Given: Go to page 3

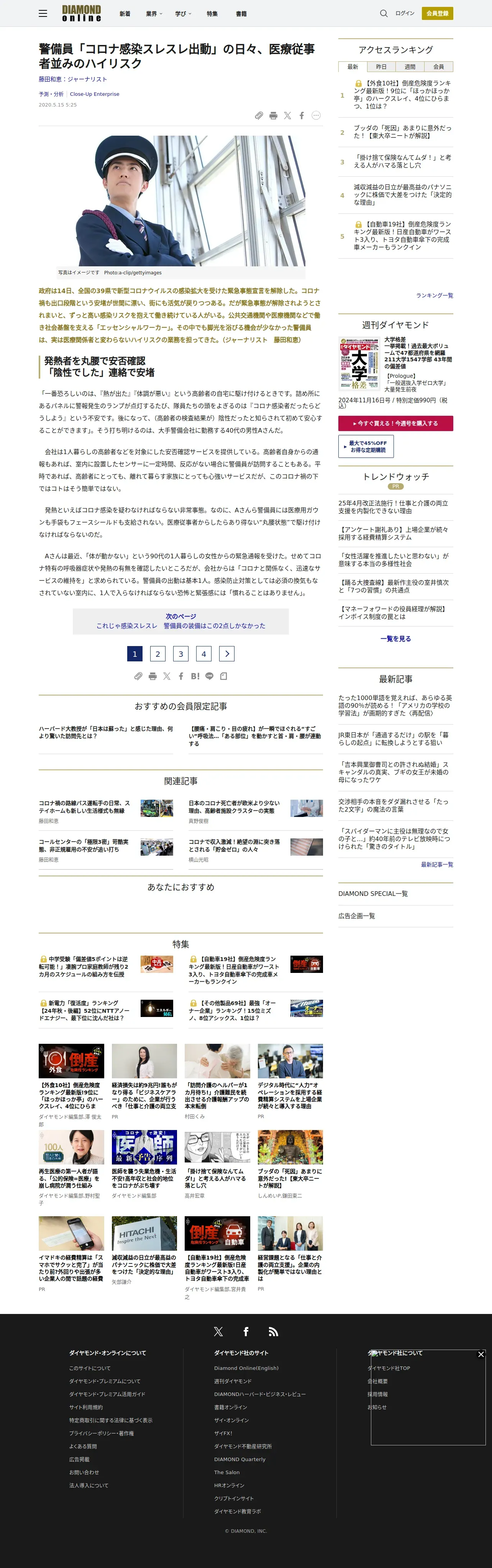Looking at the screenshot, I should (181, 654).
